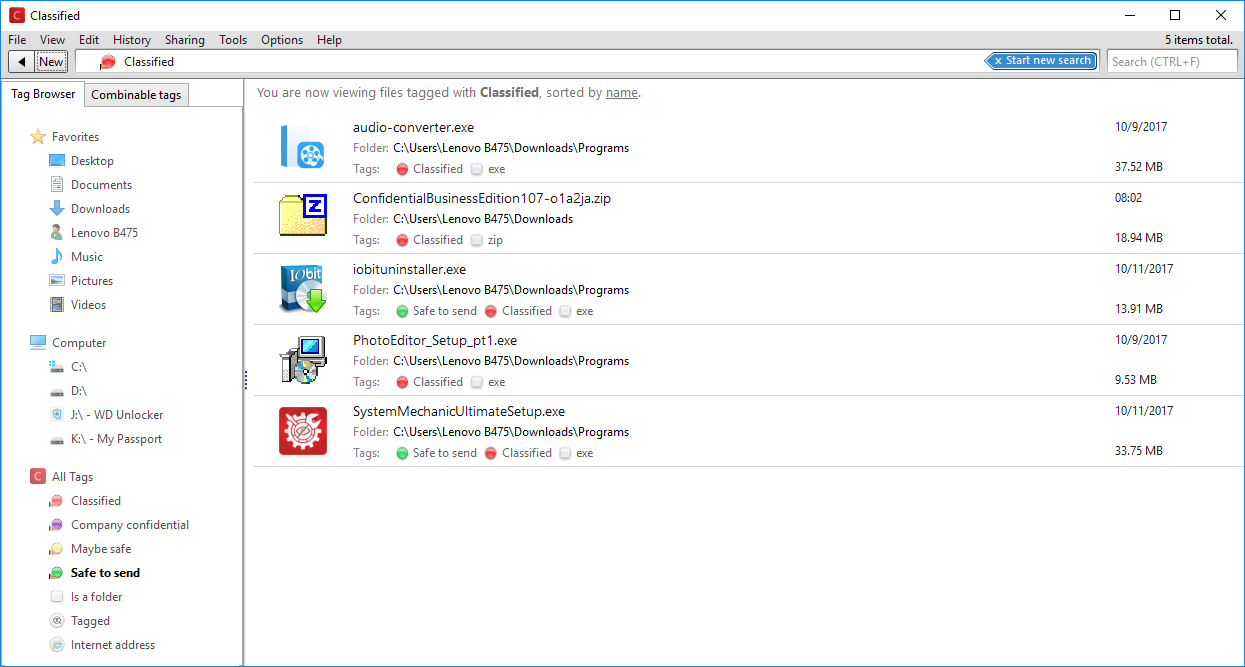This screenshot has height=667, width=1245.
Task: Toggle the zip tag checkbox on ConfidentialBusinessEdition
Action: [x=477, y=240]
